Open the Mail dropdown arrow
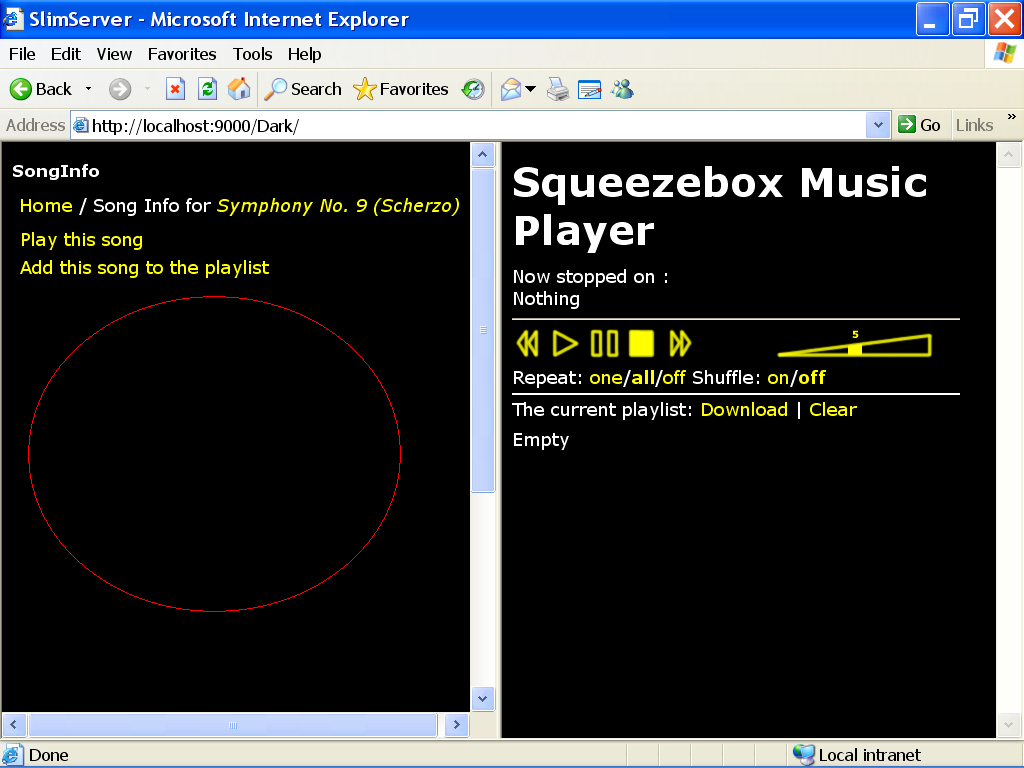 point(530,89)
